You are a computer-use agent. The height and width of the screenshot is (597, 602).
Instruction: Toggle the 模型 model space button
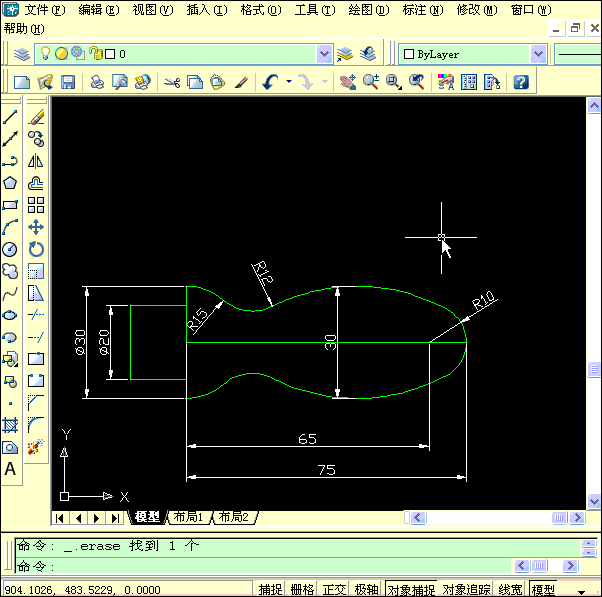point(543,589)
